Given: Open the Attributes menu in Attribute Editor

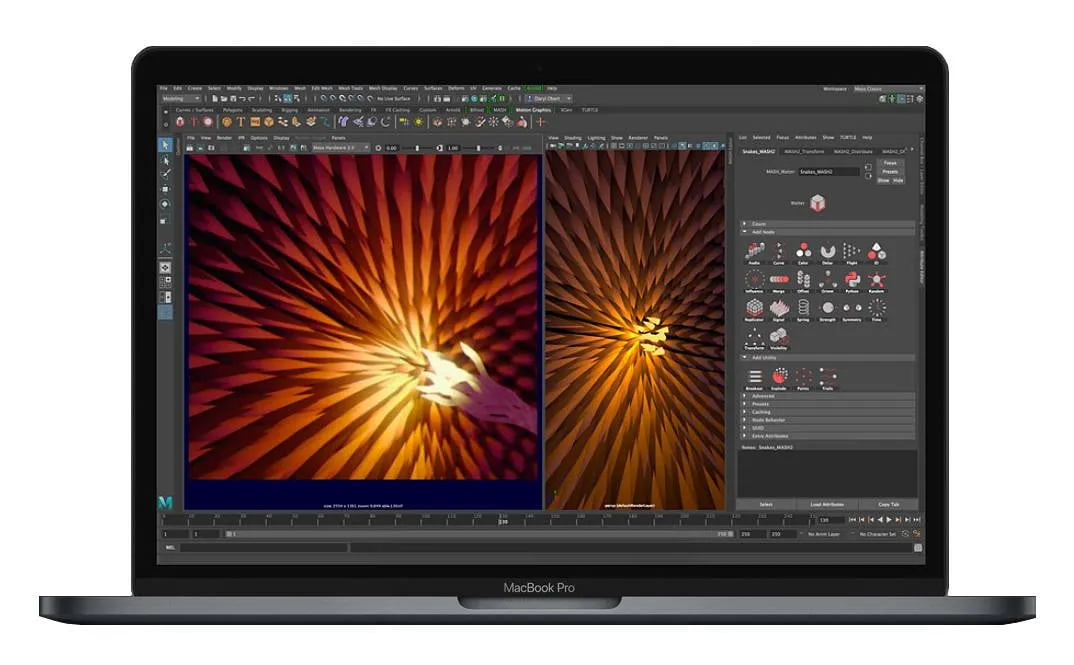Looking at the screenshot, I should coord(806,138).
